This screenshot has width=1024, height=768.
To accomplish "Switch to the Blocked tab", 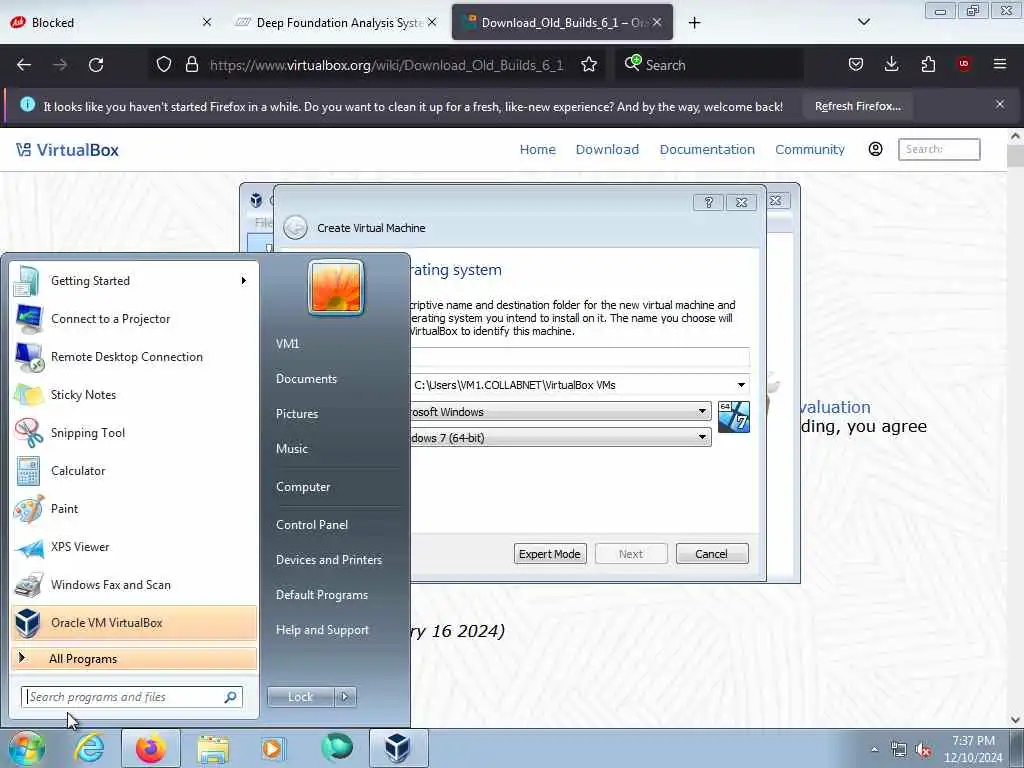I will coord(110,22).
